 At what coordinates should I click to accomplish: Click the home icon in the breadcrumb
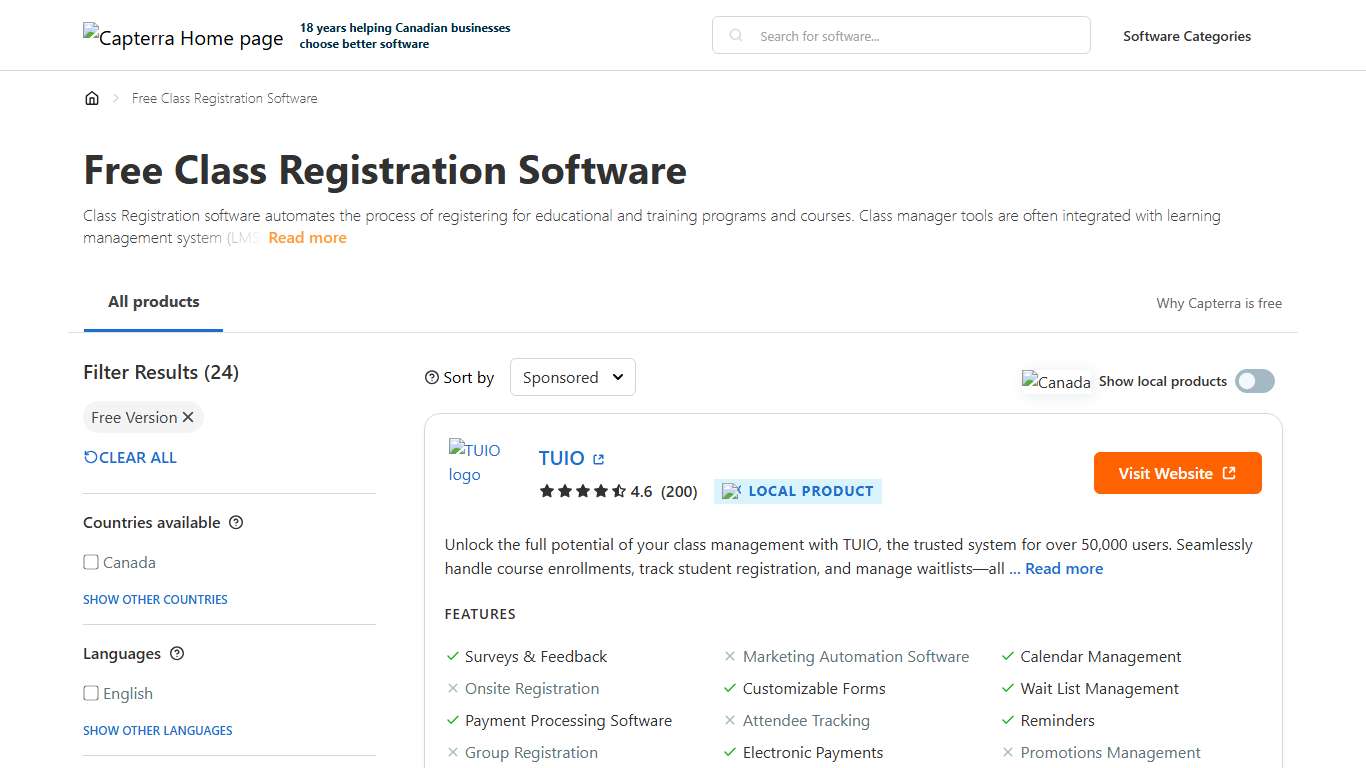(x=92, y=97)
